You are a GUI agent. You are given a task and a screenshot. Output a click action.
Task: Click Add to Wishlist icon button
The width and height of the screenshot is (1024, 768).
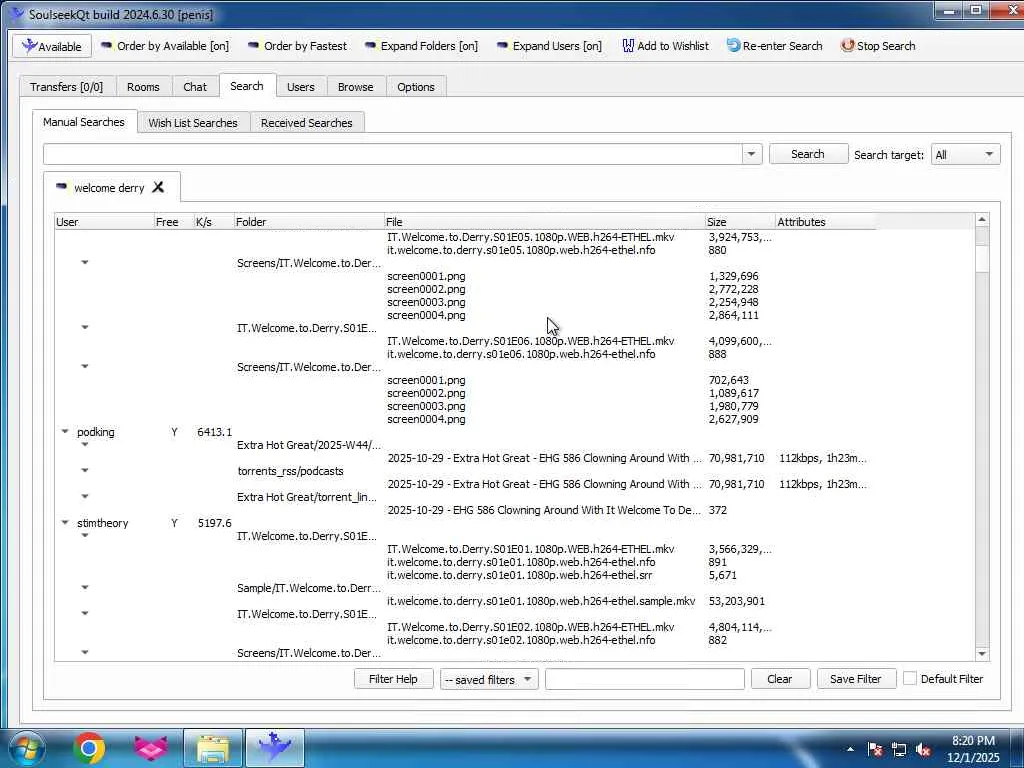tap(665, 46)
